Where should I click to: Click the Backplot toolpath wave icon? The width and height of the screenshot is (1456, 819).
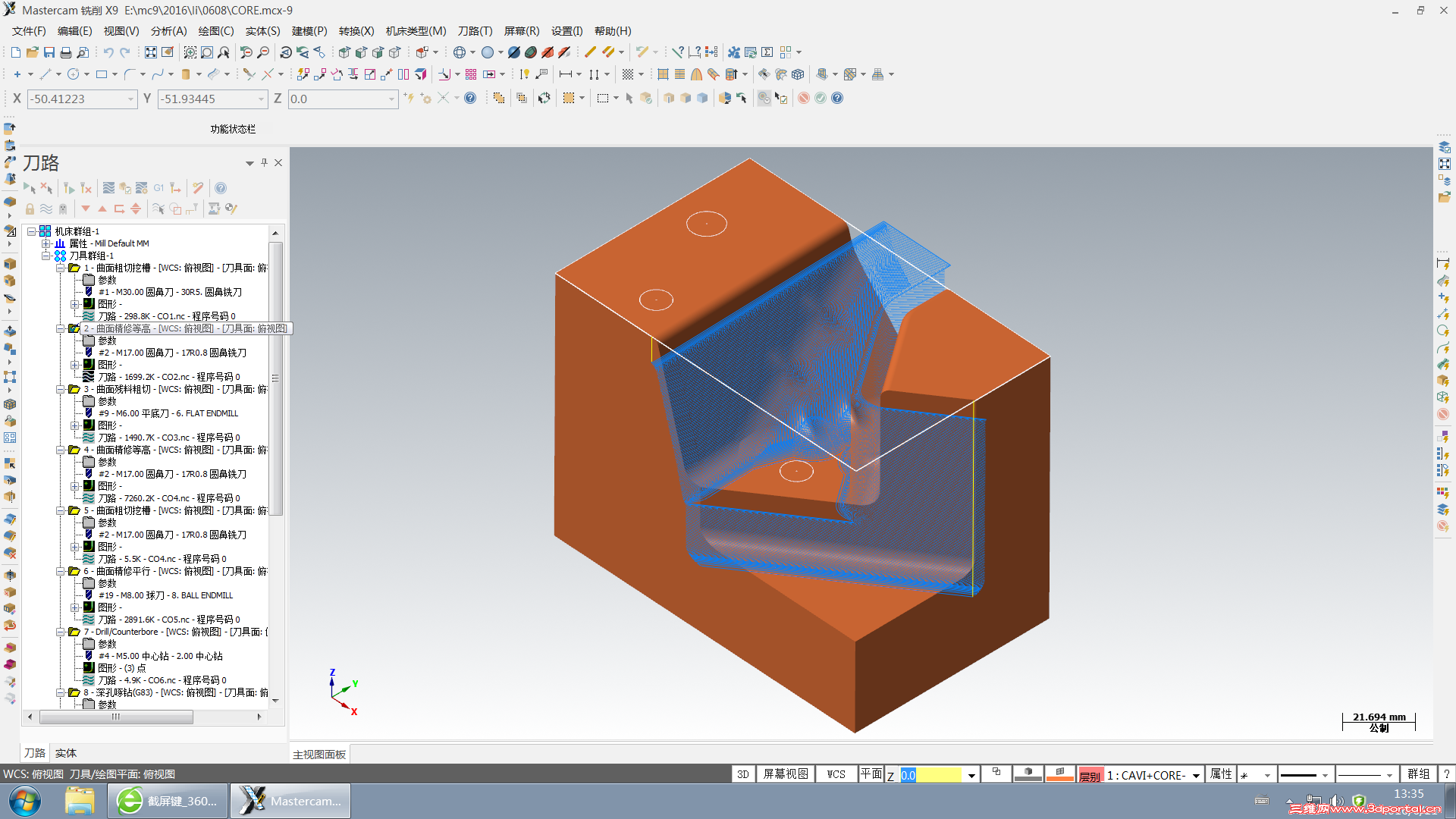tap(109, 188)
